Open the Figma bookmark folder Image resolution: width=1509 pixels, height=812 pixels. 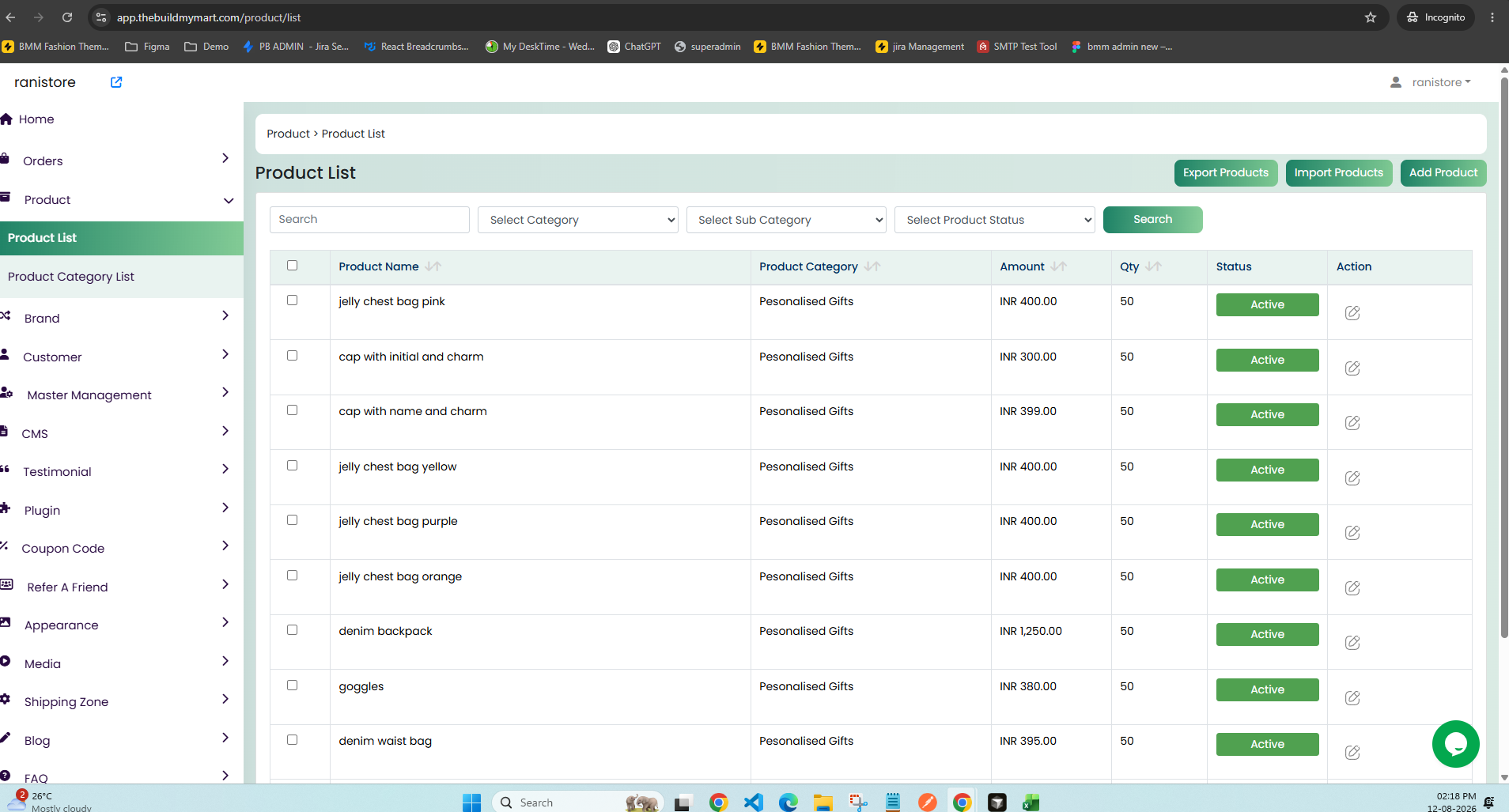point(147,47)
